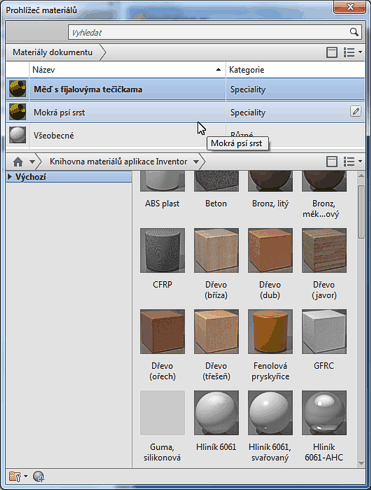Close the Prohlížeč materiálů window
371x490 pixels.
tap(350, 7)
